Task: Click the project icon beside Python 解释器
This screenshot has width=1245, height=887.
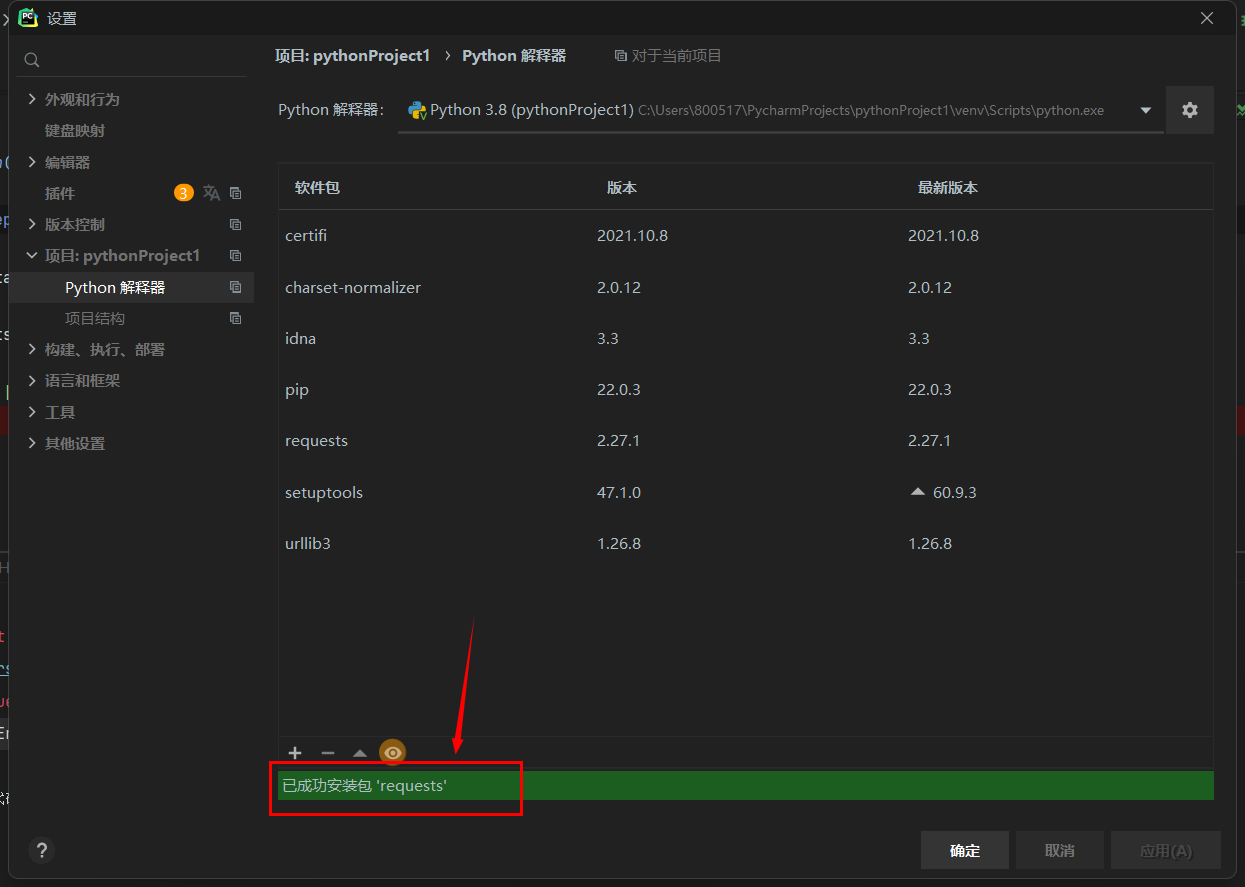Action: tap(236, 287)
